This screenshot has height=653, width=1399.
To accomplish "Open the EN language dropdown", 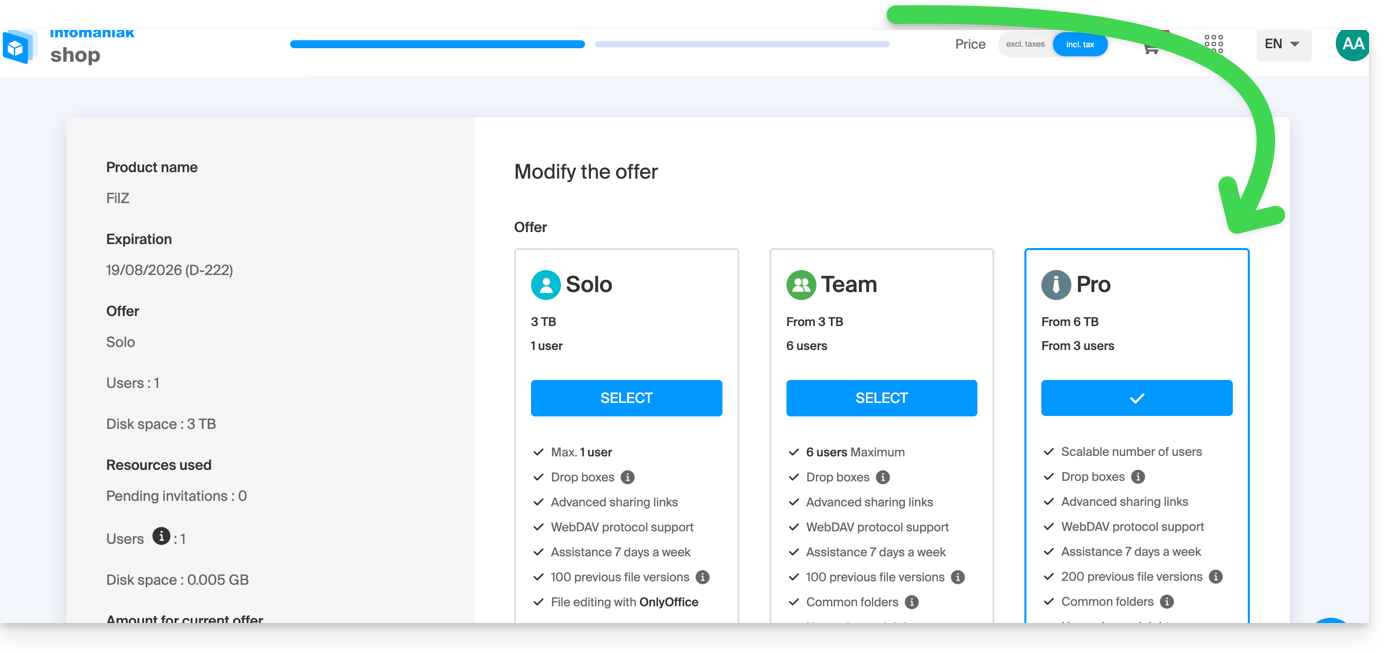I will coord(1282,44).
